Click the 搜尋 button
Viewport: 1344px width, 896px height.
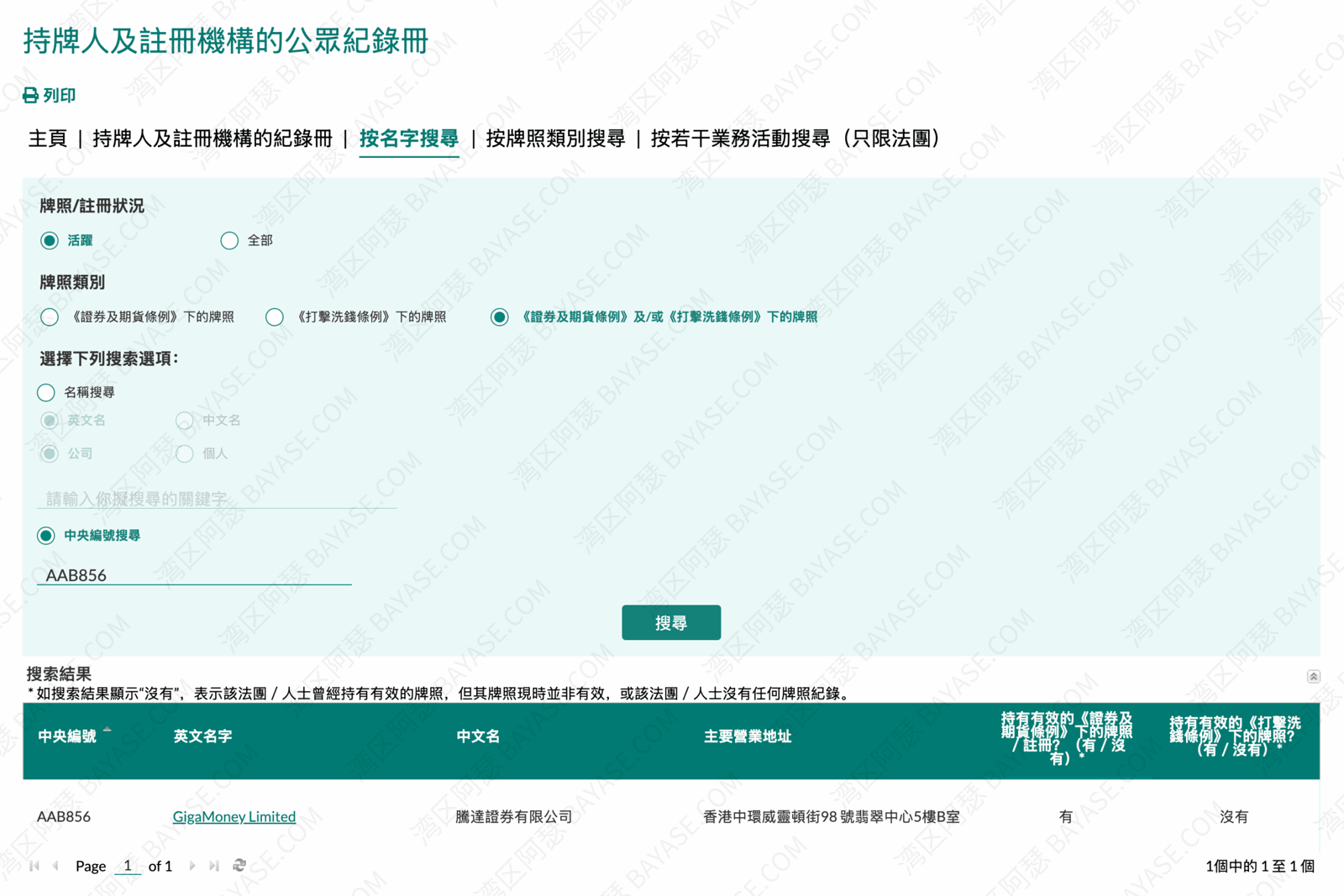pos(671,623)
